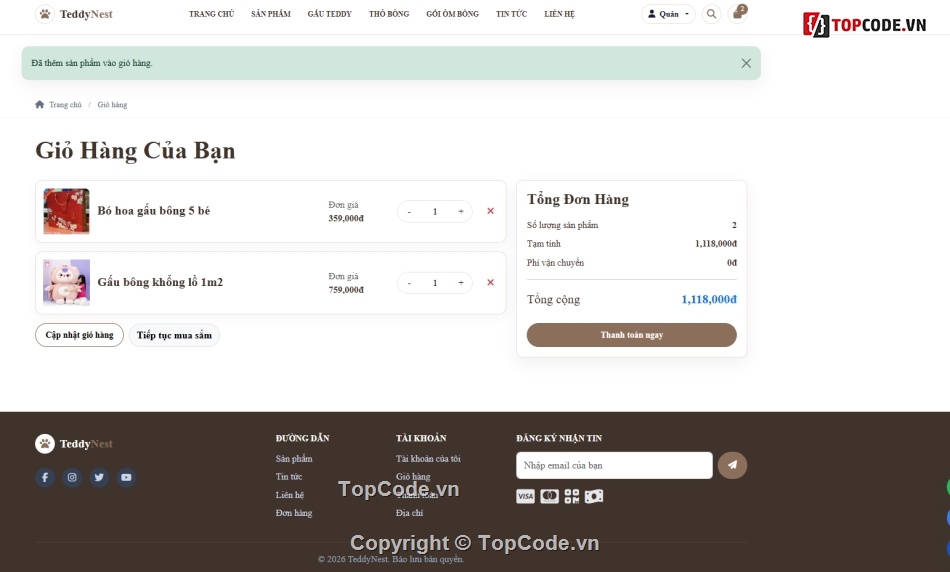Open the search icon in header
The height and width of the screenshot is (572, 950).
[x=711, y=14]
